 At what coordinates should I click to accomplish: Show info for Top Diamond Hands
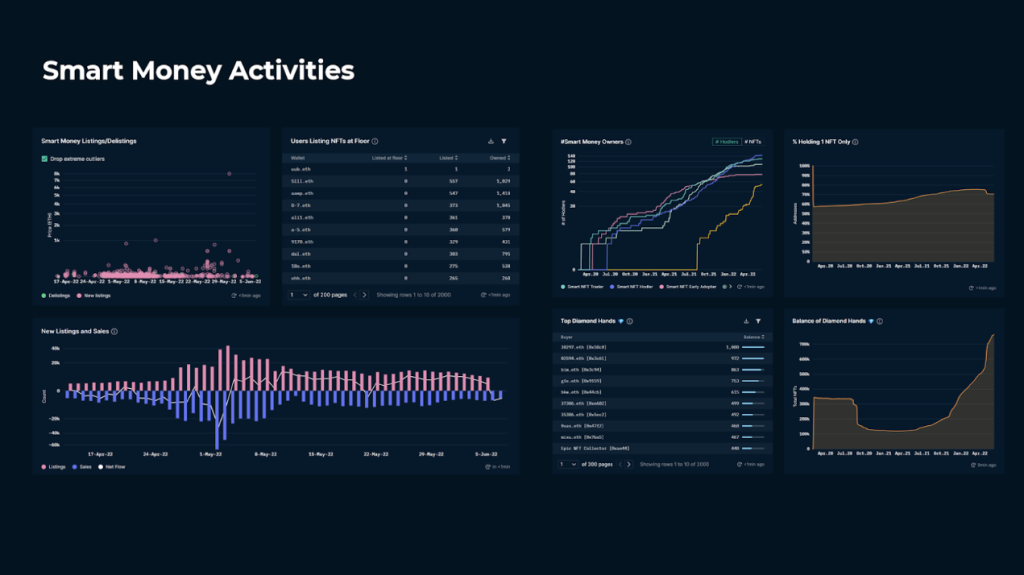point(630,321)
